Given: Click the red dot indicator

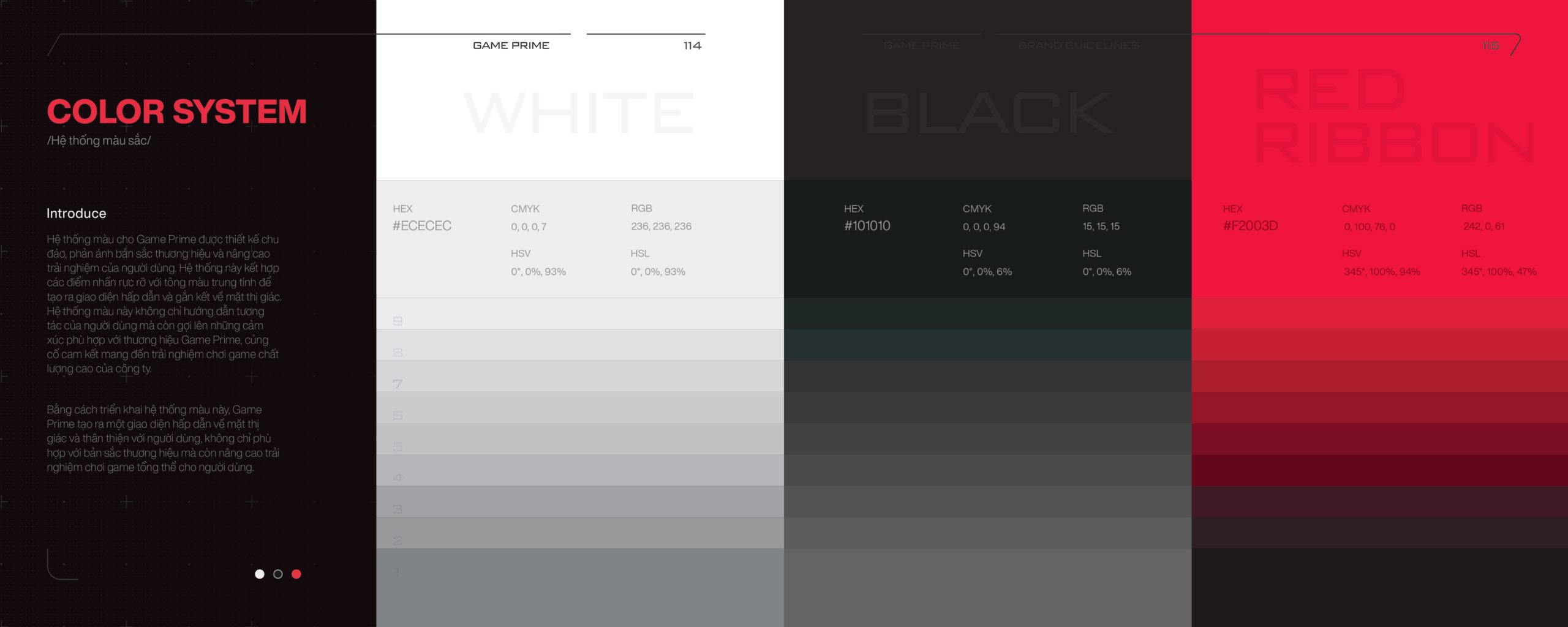Looking at the screenshot, I should 296,574.
